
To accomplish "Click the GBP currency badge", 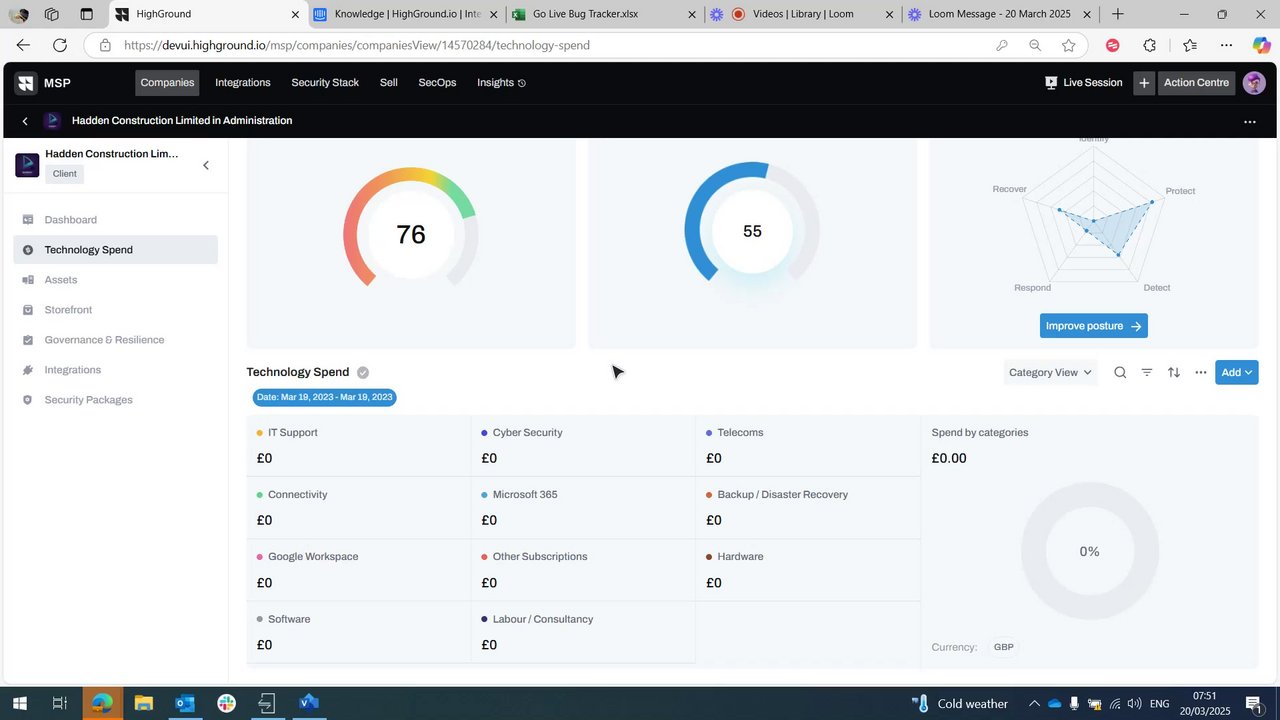I will (x=1003, y=647).
